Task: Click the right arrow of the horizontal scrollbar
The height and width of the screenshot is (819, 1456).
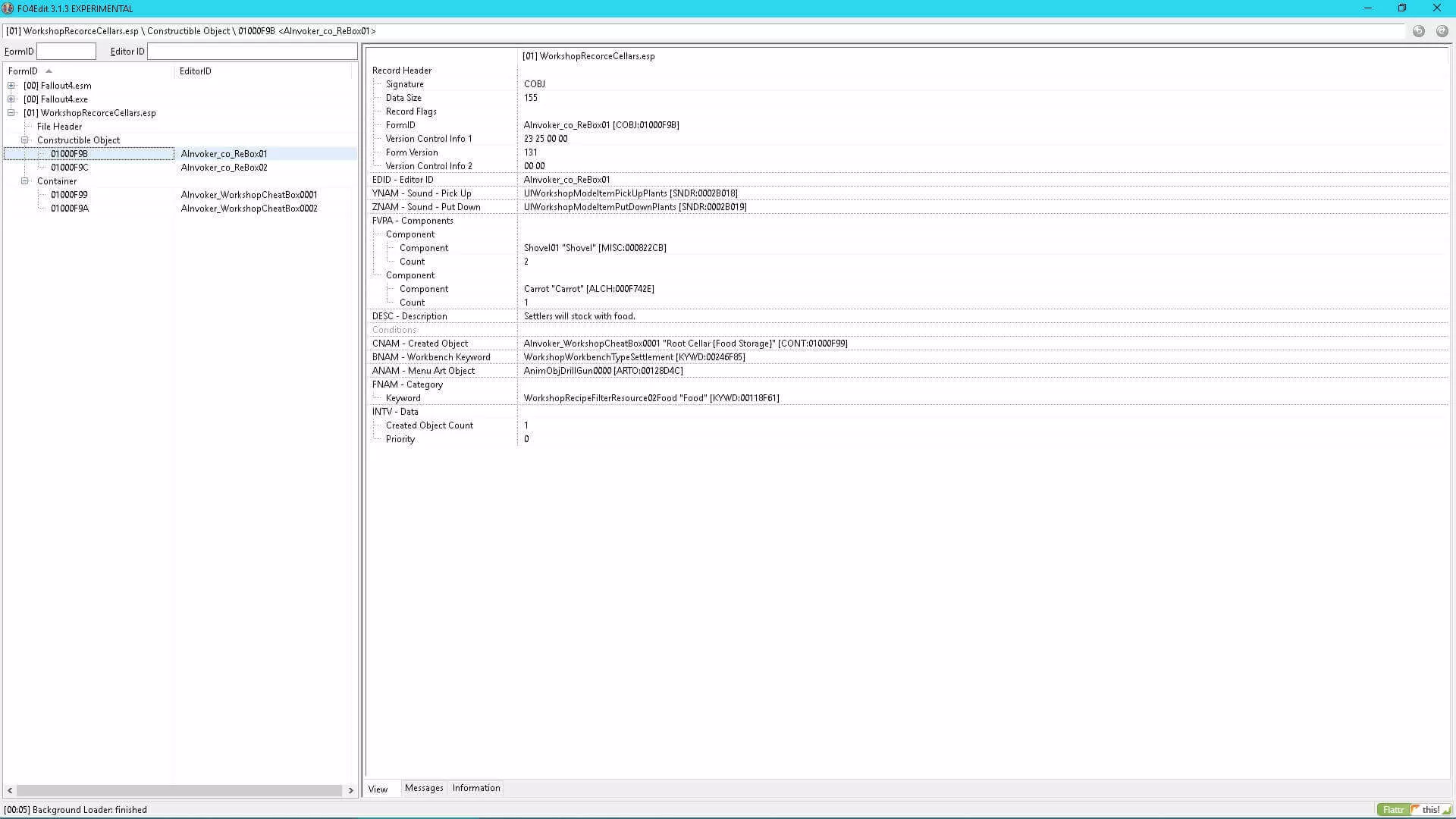Action: [350, 790]
